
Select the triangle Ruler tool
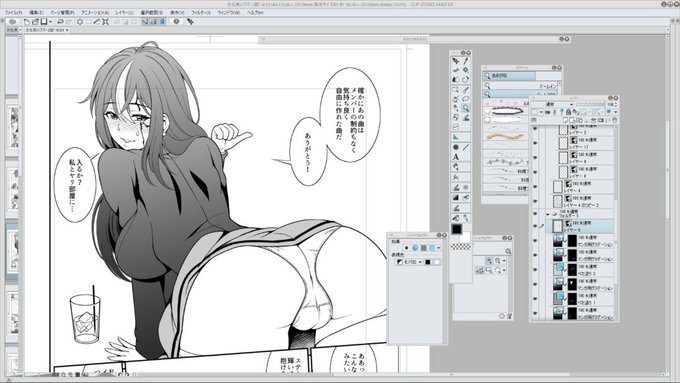455,137
